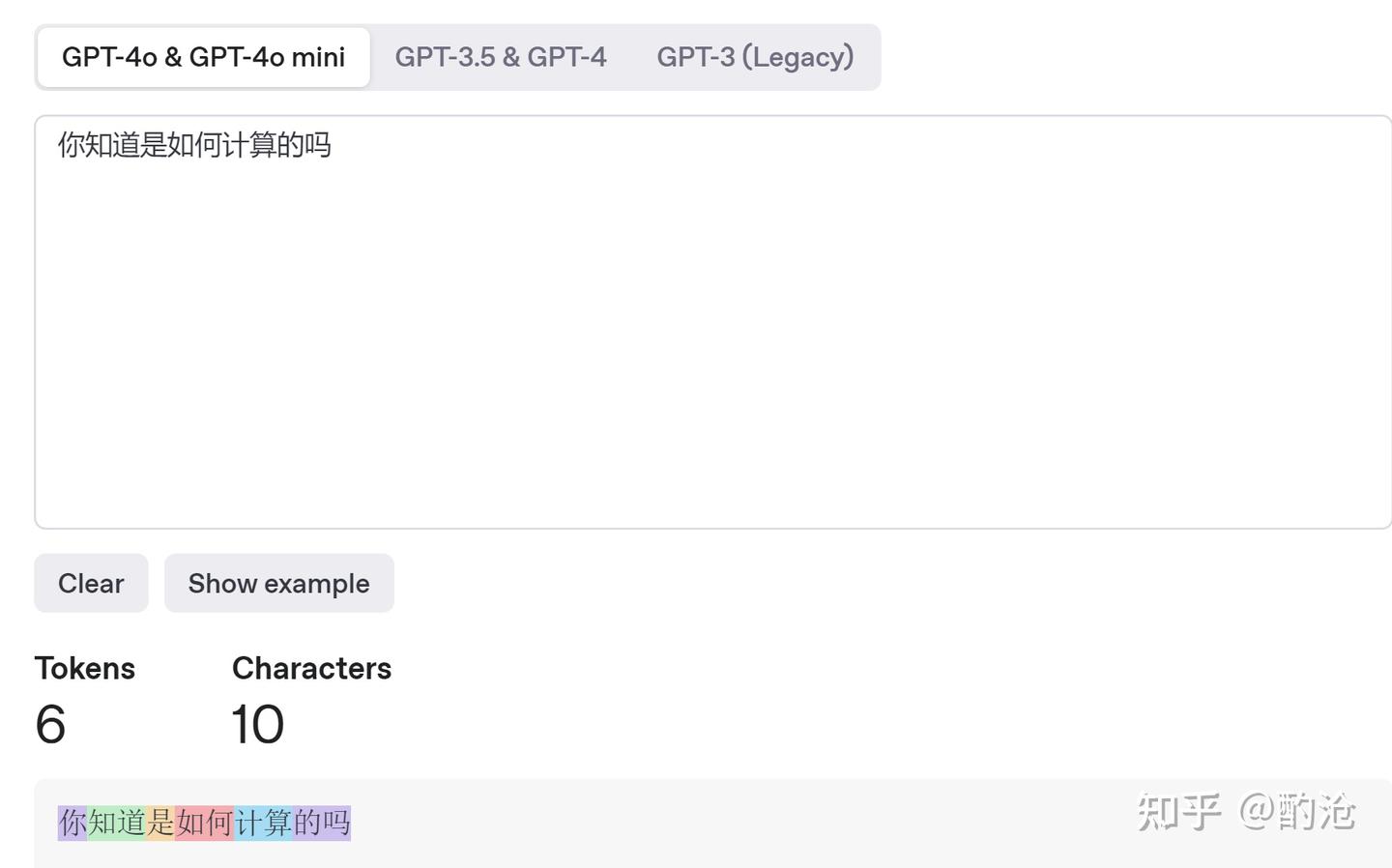Image resolution: width=1392 pixels, height=868 pixels.
Task: Switch to the GPT-3.5 & GPT-4 tab
Action: [x=501, y=57]
